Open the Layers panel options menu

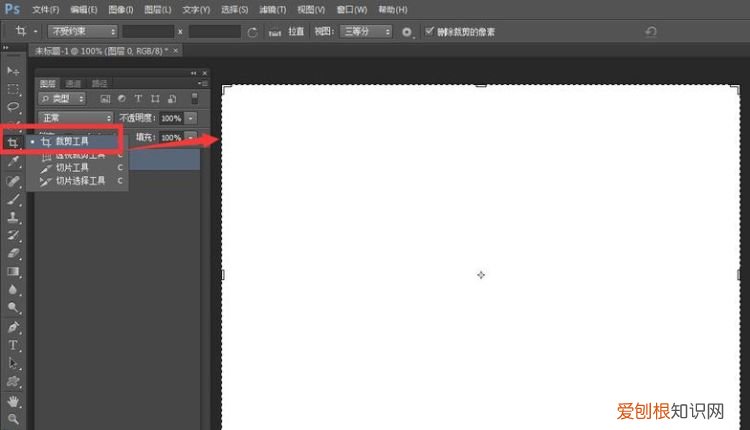203,83
